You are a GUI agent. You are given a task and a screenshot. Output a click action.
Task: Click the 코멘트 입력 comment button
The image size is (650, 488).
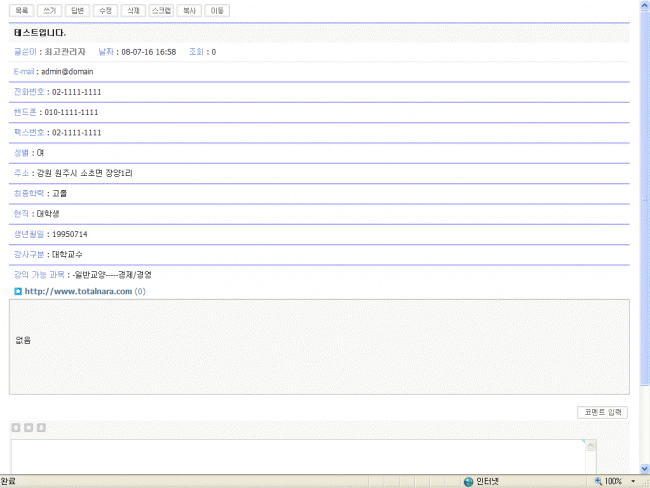603,412
